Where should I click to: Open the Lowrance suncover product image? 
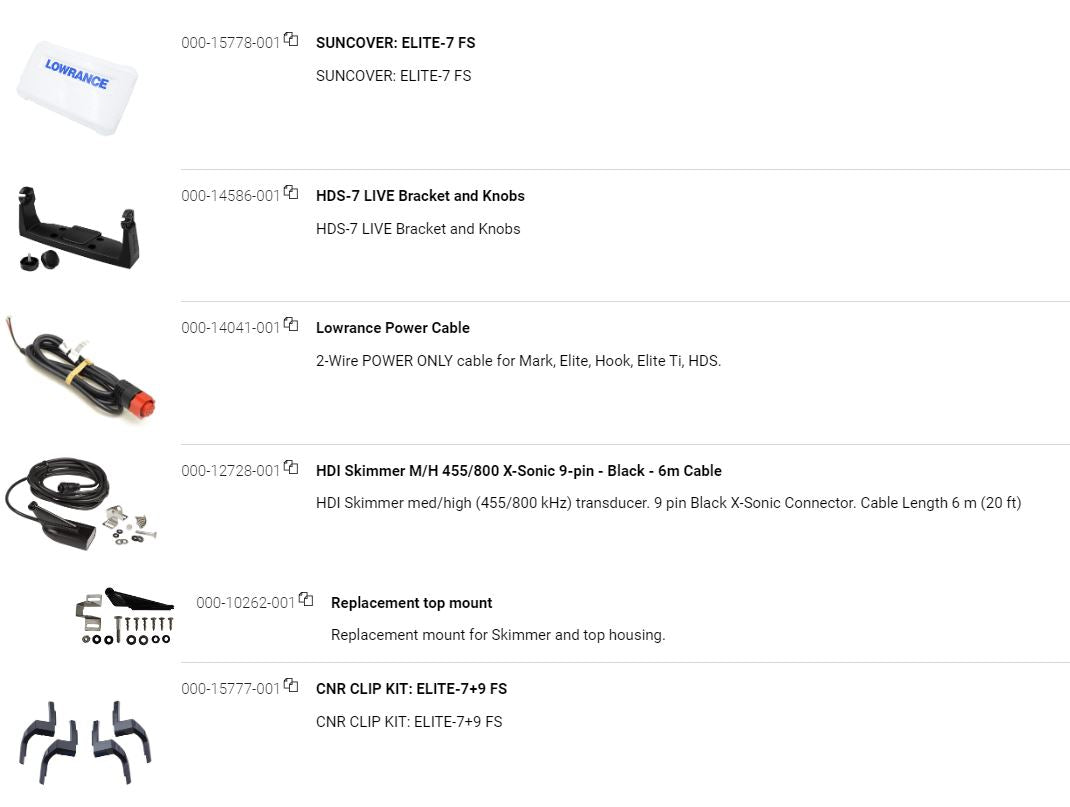(x=77, y=87)
